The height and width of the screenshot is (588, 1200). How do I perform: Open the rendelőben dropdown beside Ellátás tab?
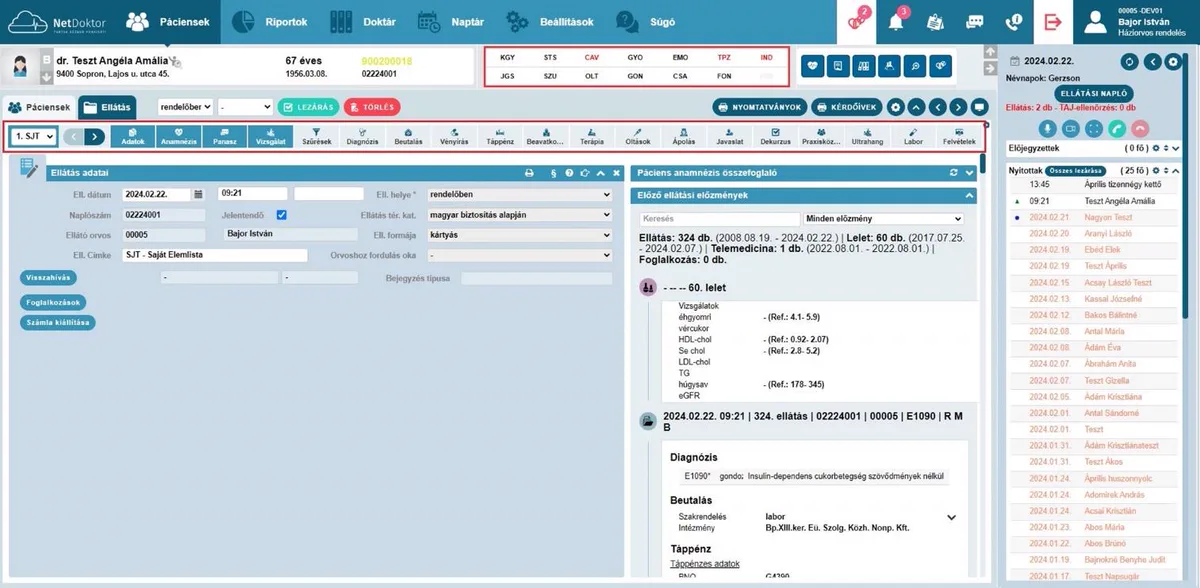point(185,106)
